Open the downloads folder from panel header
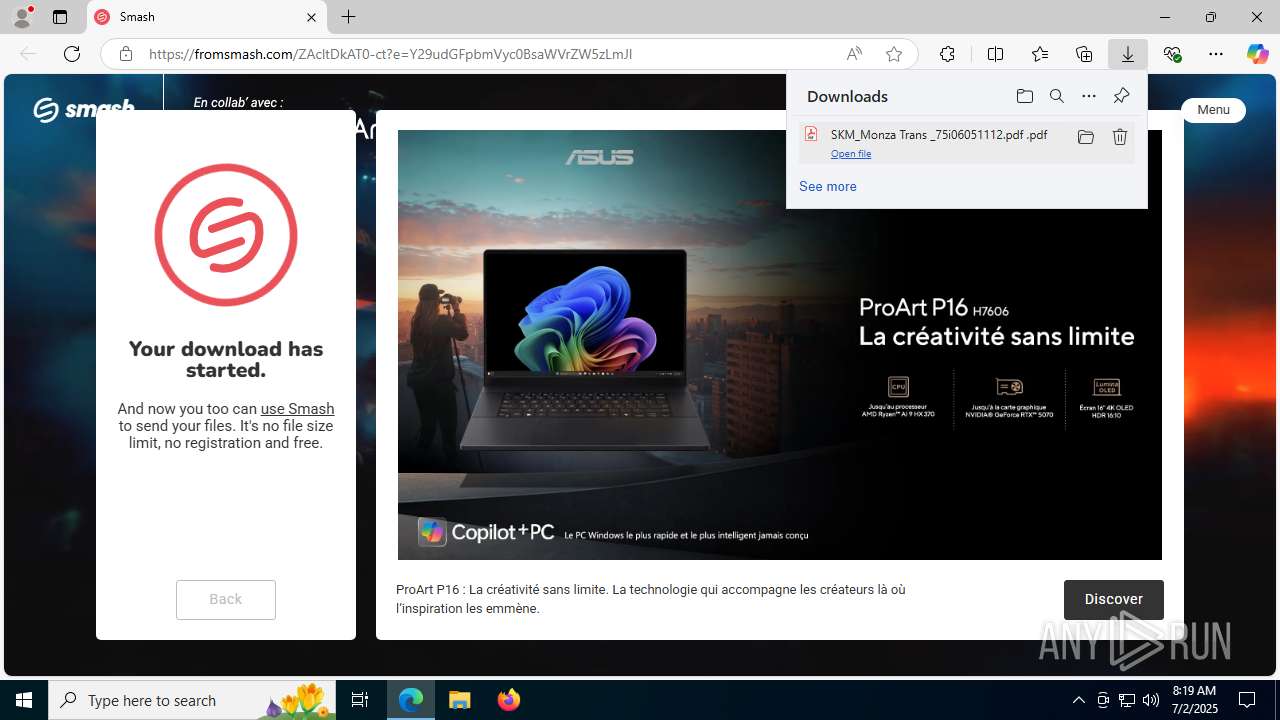This screenshot has width=1280, height=720. point(1024,96)
